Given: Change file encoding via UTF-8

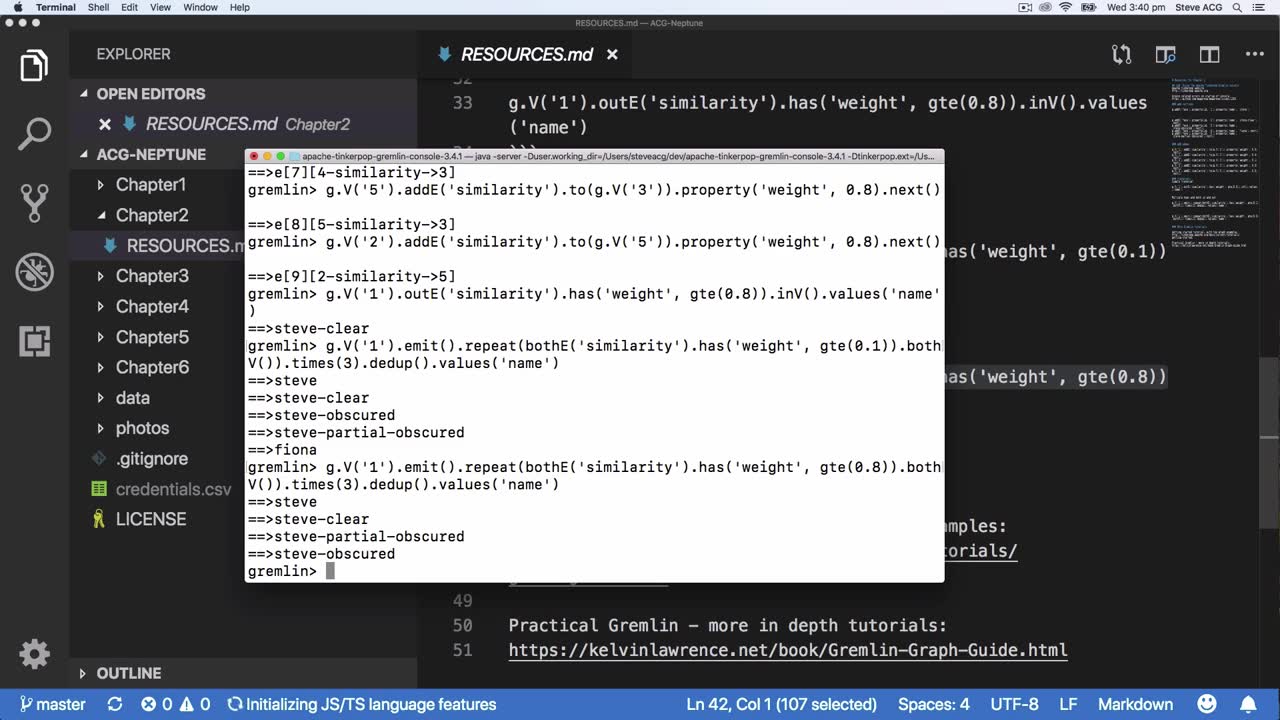Looking at the screenshot, I should click(x=1014, y=704).
